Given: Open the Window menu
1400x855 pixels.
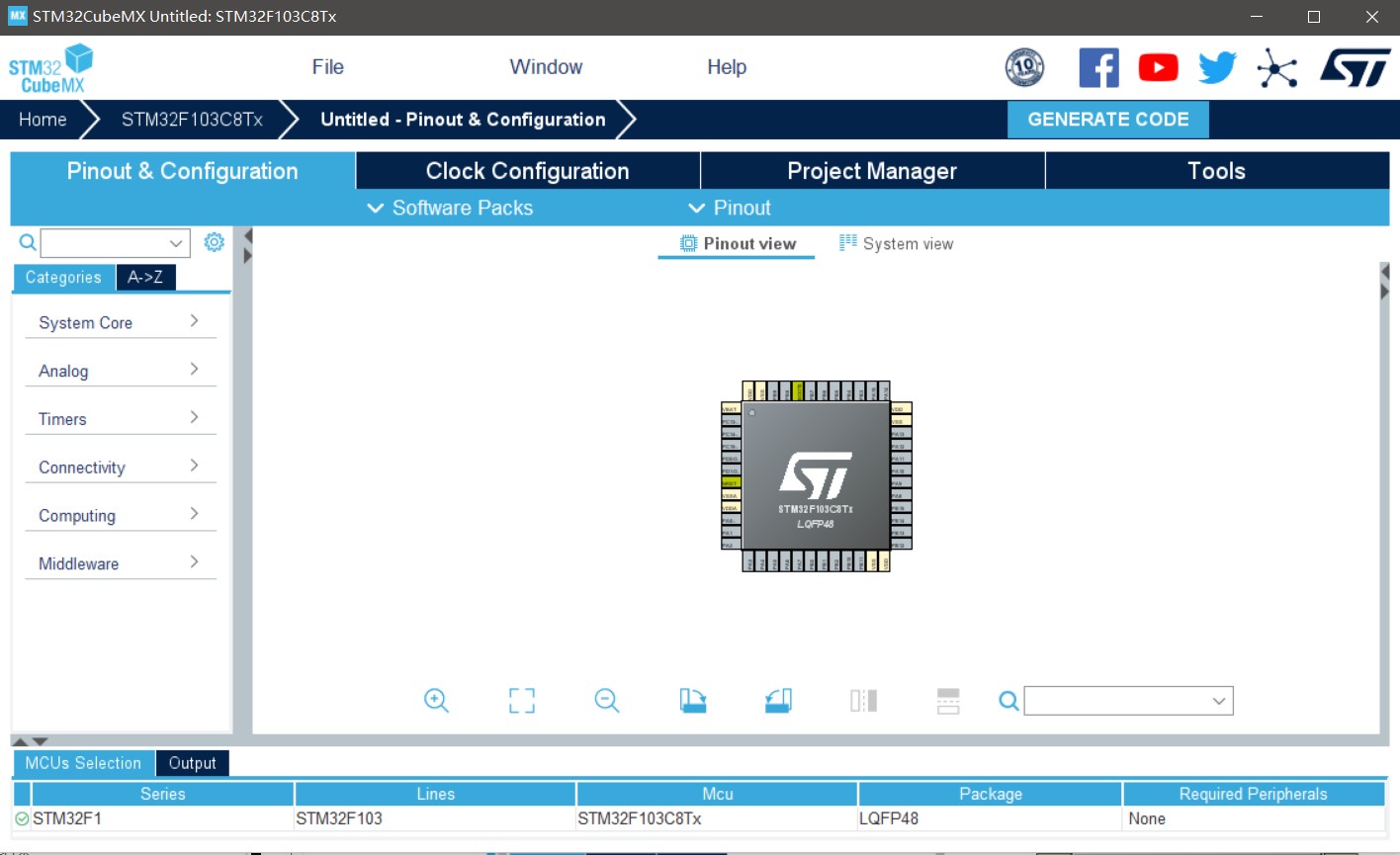Looking at the screenshot, I should click(x=546, y=67).
